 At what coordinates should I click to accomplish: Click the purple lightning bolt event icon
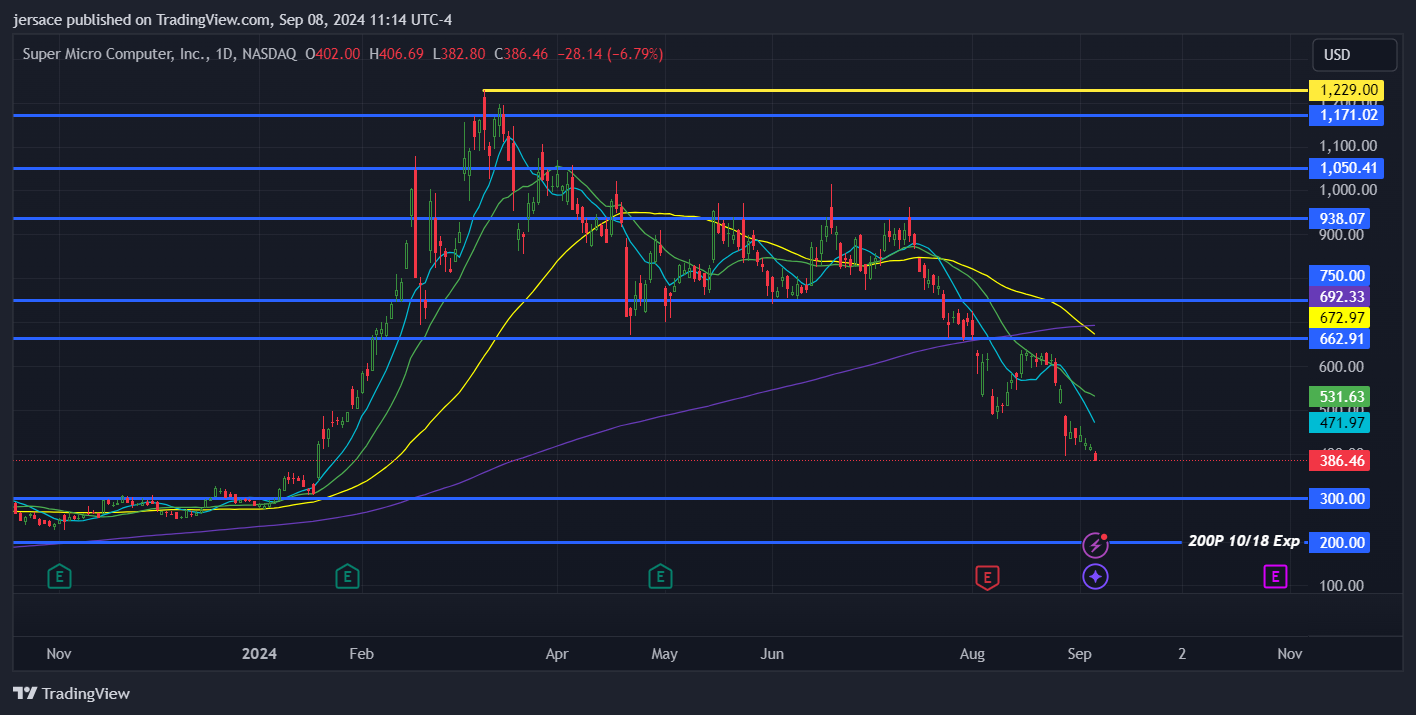(1096, 545)
